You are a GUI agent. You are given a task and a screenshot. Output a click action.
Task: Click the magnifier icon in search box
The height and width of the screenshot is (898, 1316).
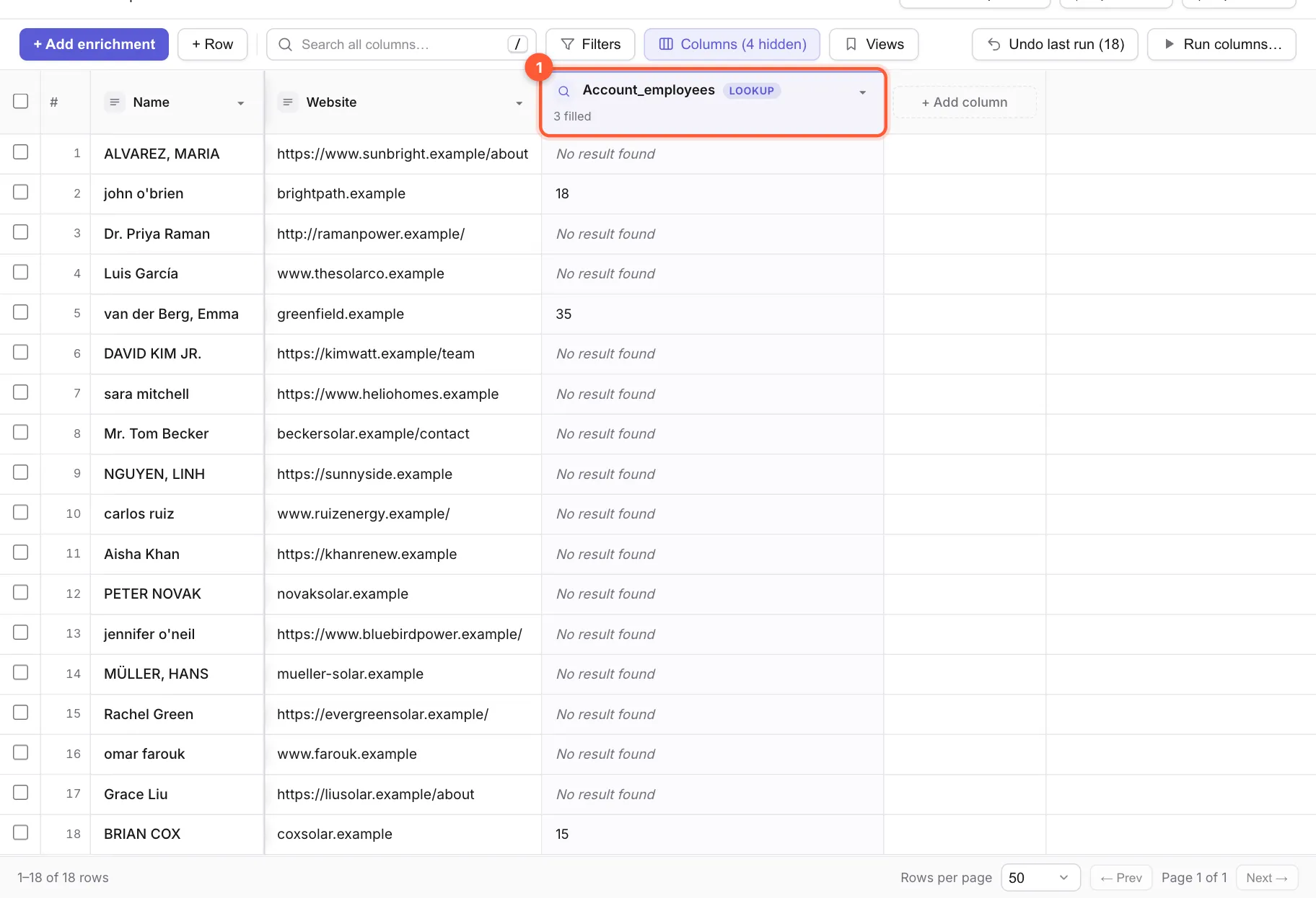(x=286, y=45)
